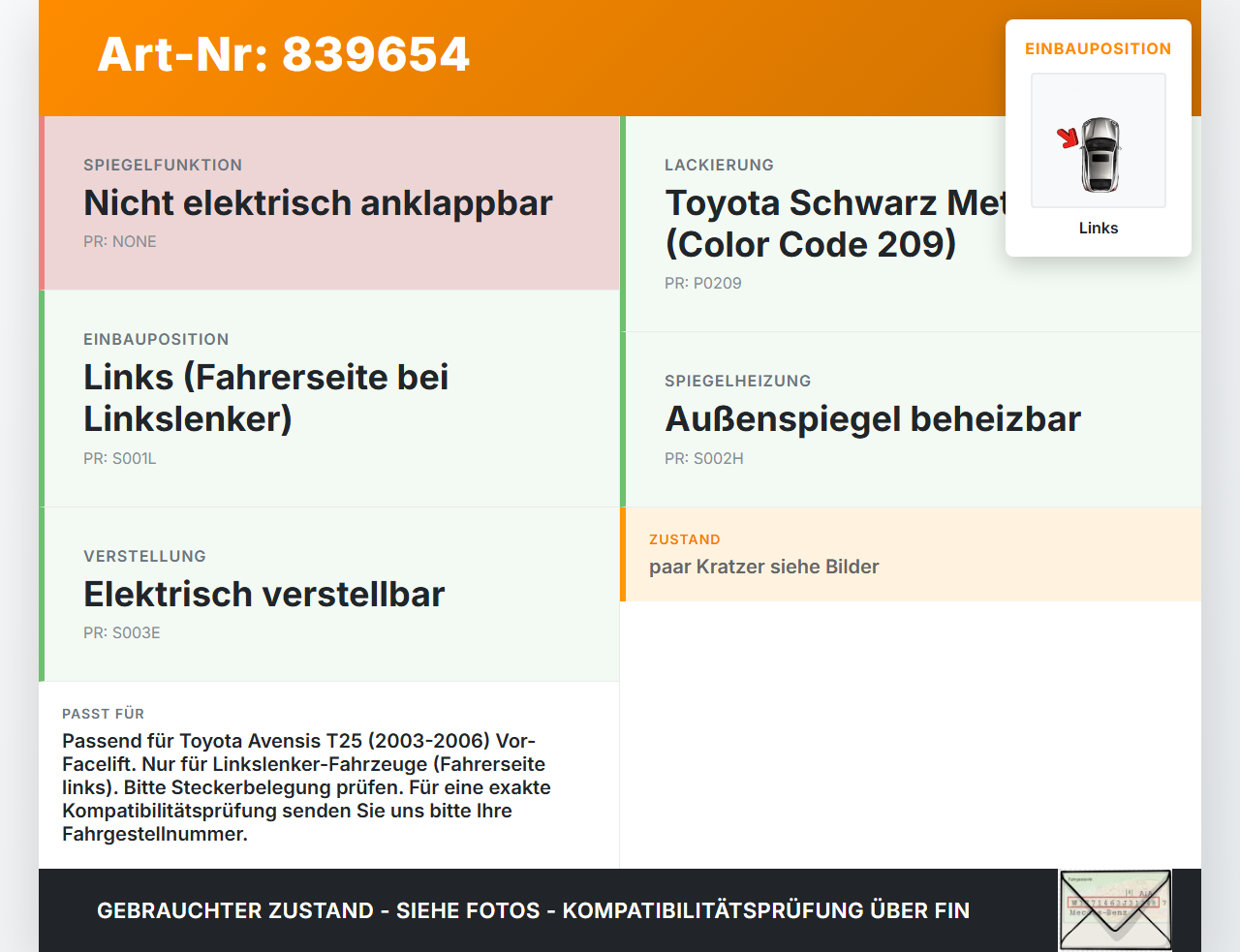This screenshot has height=952, width=1240.
Task: Click 'Nicht elektrisch anklappbar' text
Action: pyautogui.click(x=318, y=202)
